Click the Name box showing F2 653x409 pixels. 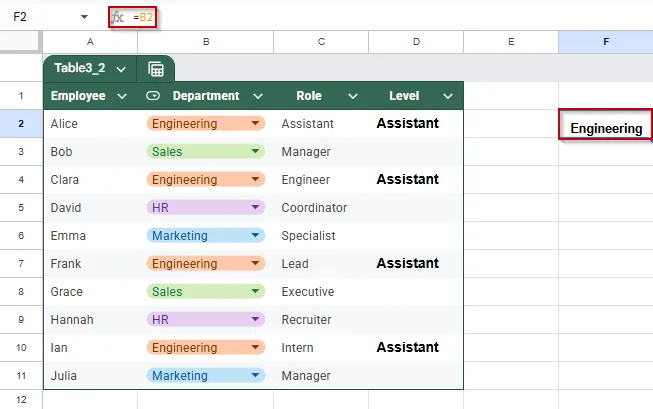point(20,17)
